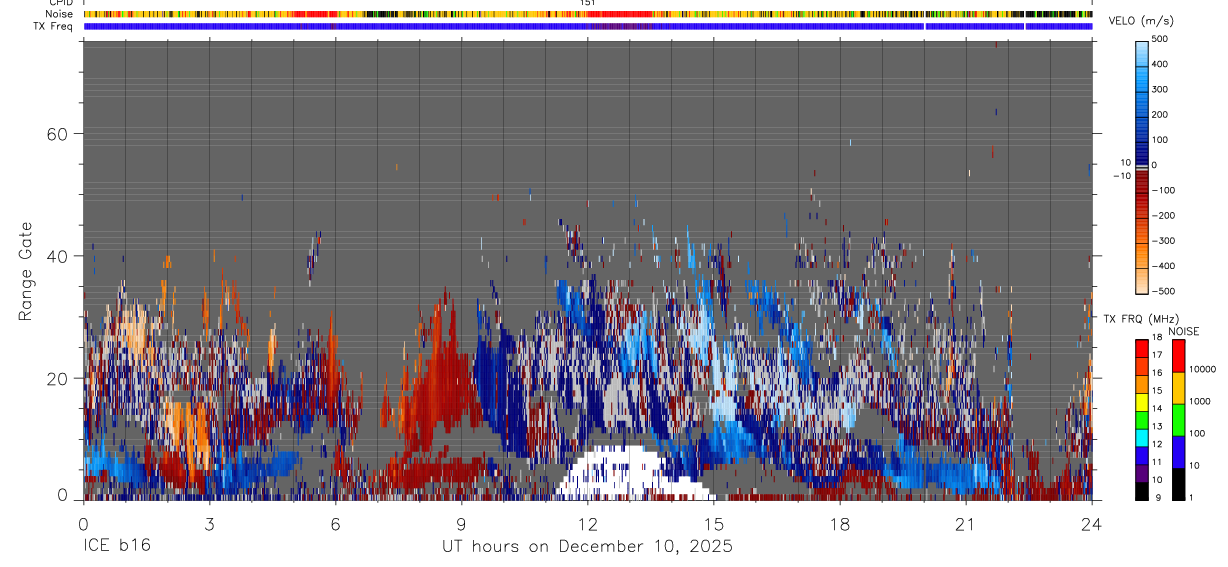Screen dimensions: 1228x567
Task: Click the 18 label on TX FRQ legend
Action: pos(1158,337)
